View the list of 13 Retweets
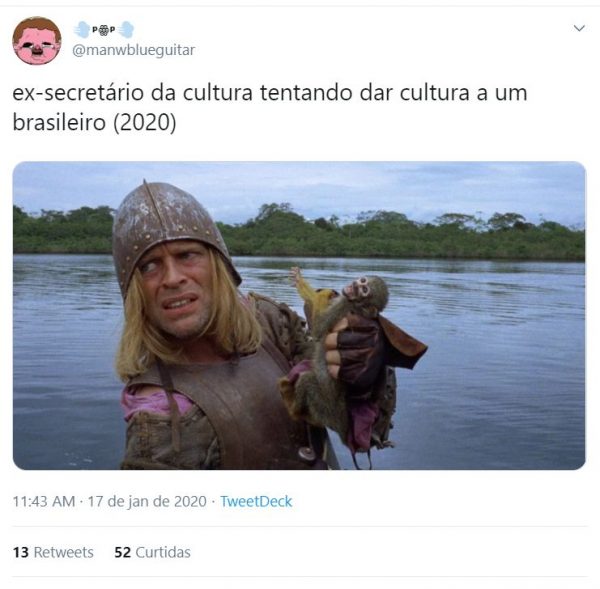 53,552
